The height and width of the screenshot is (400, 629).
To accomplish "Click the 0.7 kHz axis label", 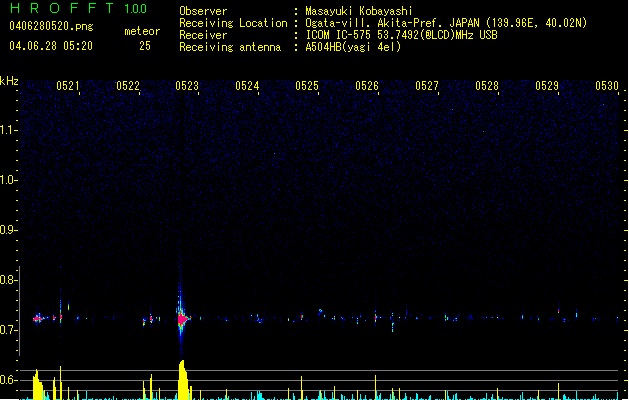I will coord(7,330).
